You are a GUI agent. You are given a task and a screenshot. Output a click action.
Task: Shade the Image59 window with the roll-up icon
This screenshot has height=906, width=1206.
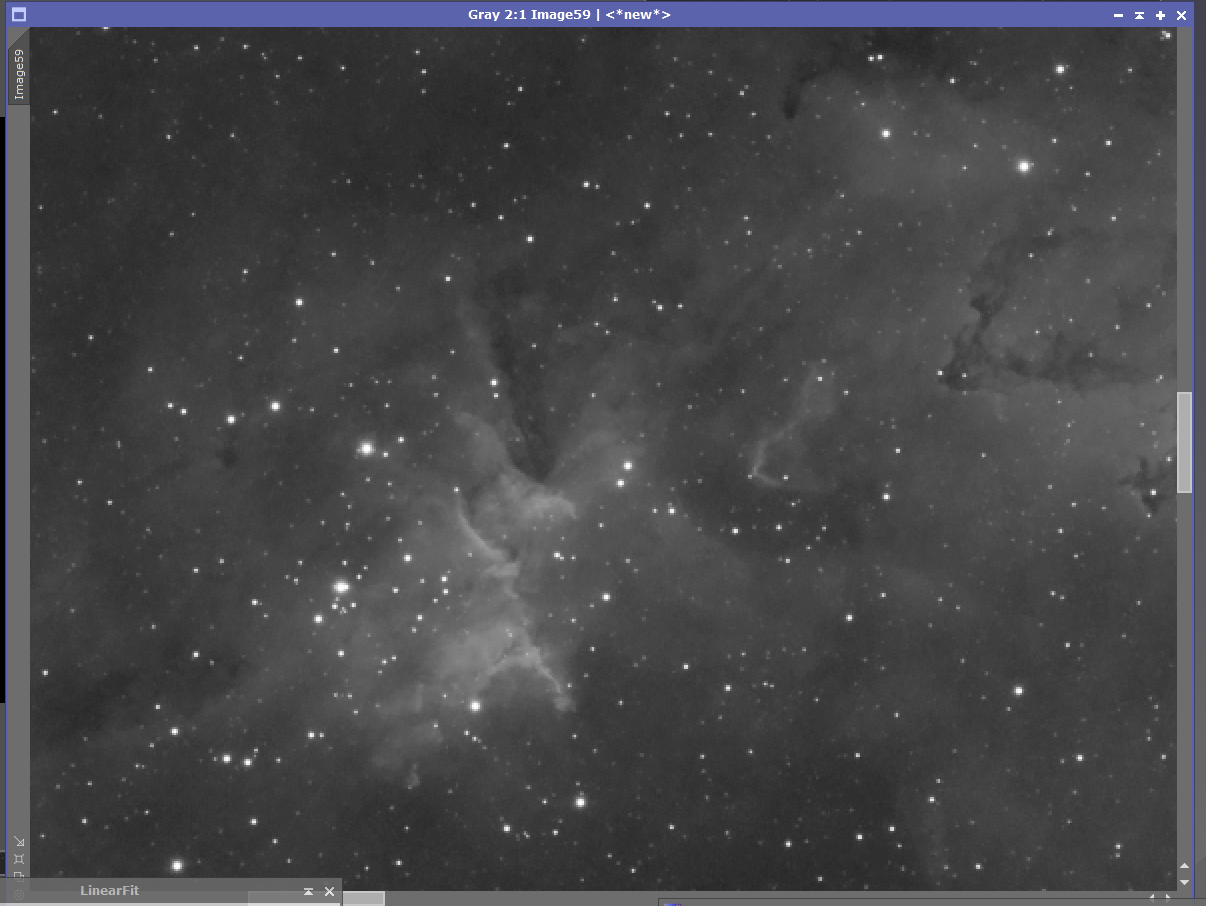(x=1139, y=15)
